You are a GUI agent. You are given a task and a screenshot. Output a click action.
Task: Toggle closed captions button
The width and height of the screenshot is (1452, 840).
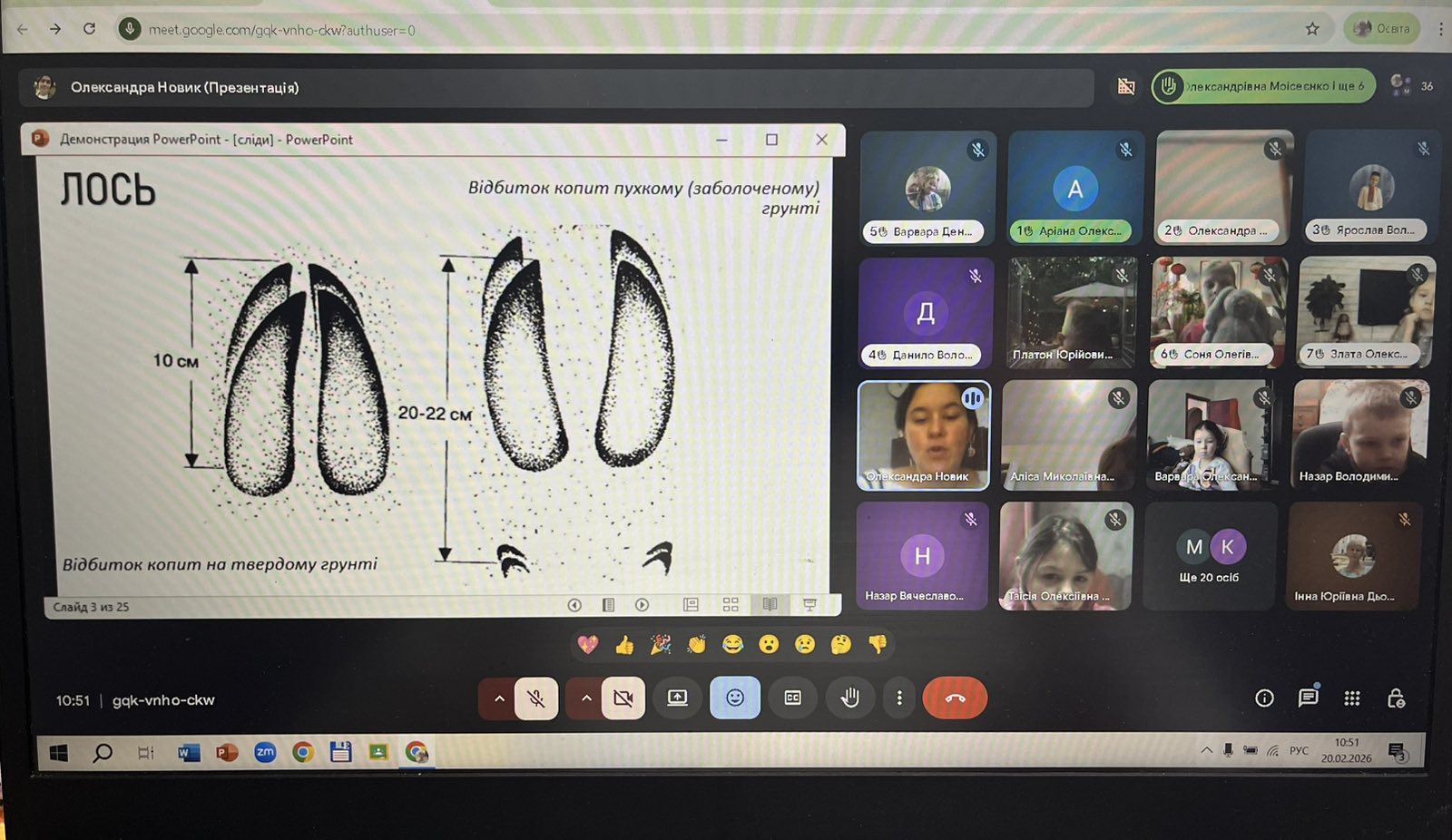[x=792, y=698]
